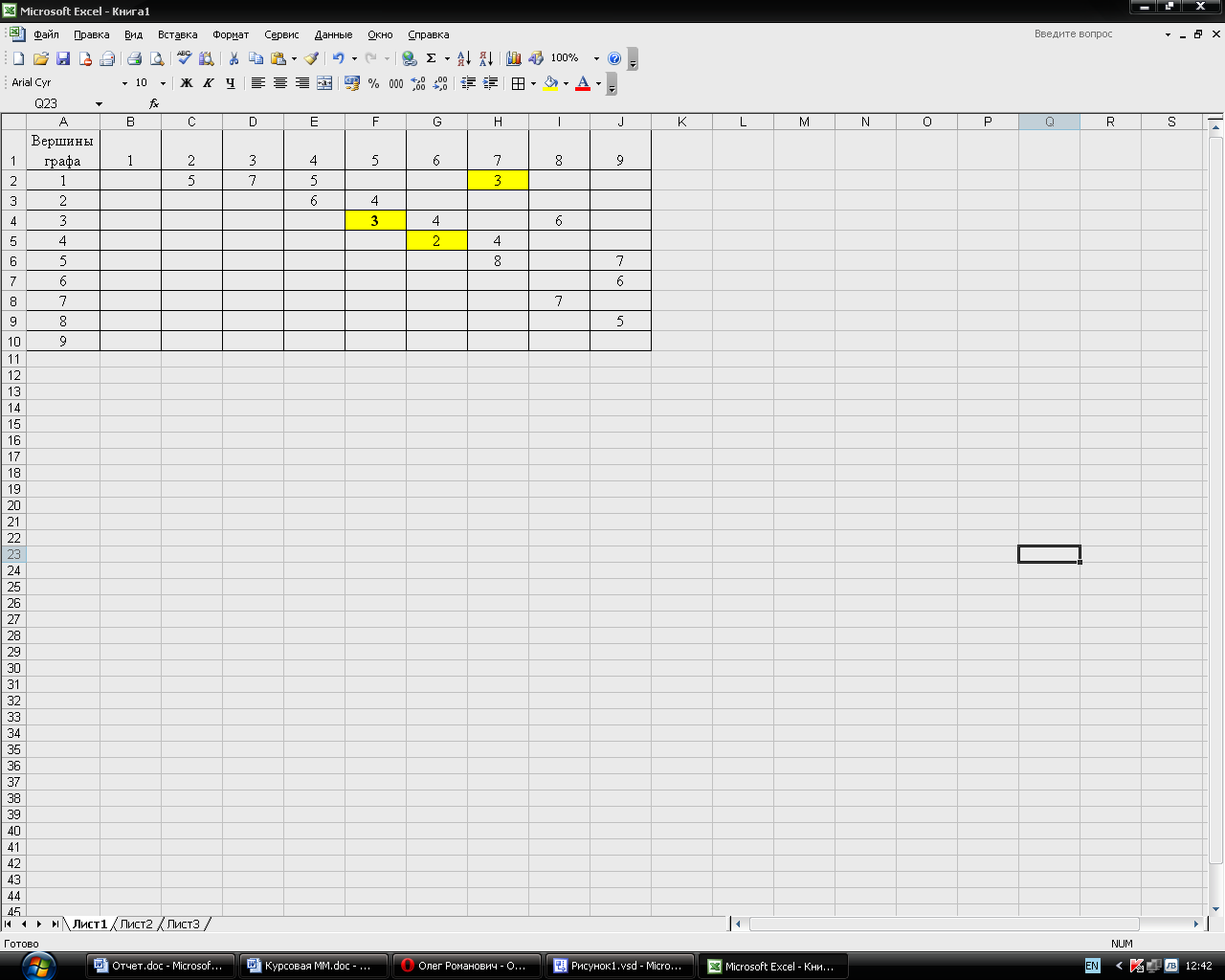This screenshot has height=980, width=1225.
Task: Open the AutoSum dropdown arrow
Action: point(447,58)
